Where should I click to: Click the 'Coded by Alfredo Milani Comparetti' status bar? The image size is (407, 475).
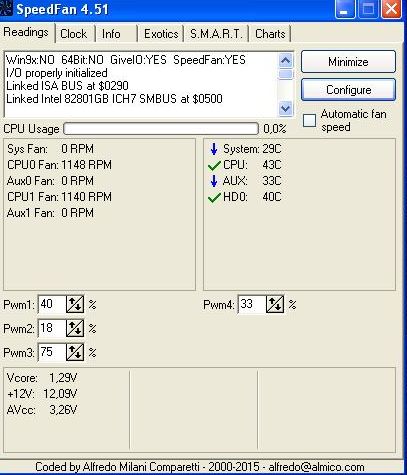[x=200, y=467]
